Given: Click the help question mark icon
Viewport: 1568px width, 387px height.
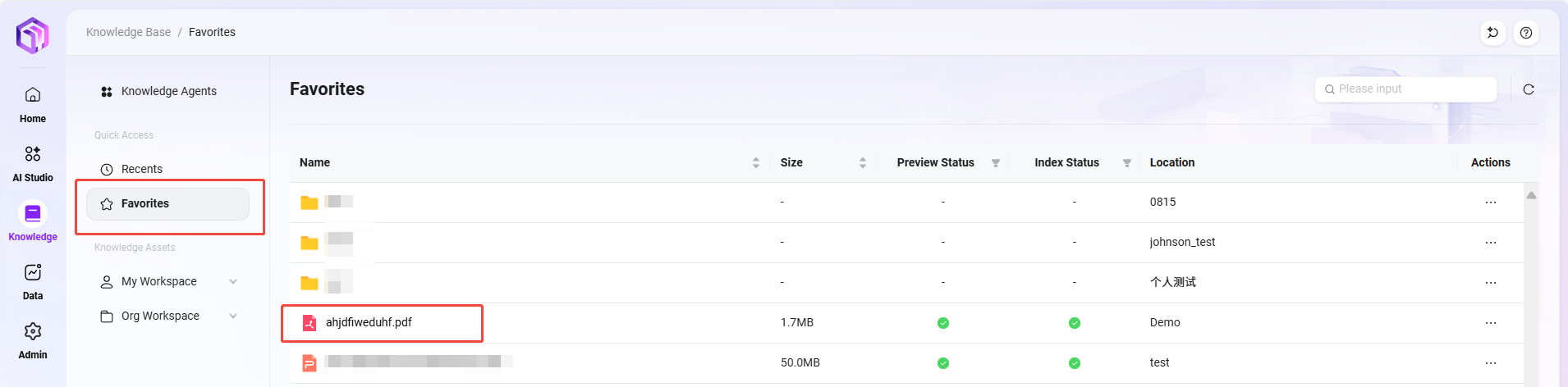Looking at the screenshot, I should coord(1525,33).
